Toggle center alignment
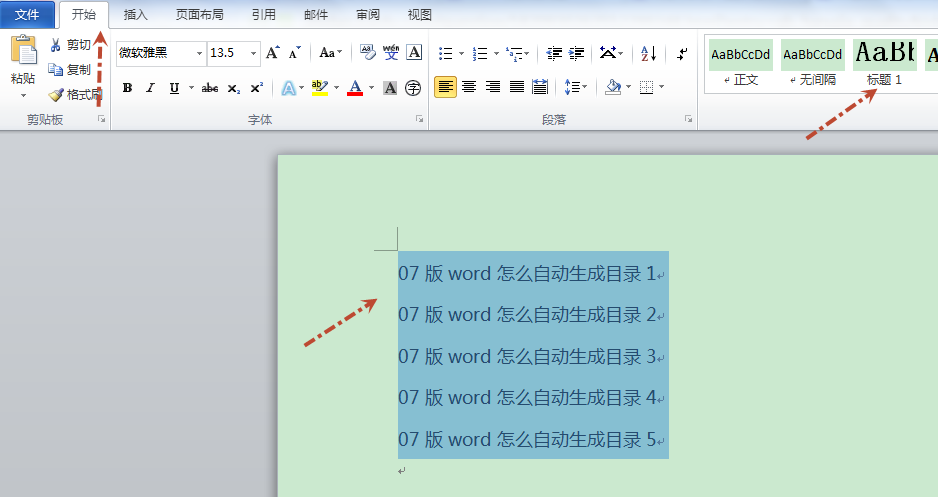 click(x=469, y=87)
